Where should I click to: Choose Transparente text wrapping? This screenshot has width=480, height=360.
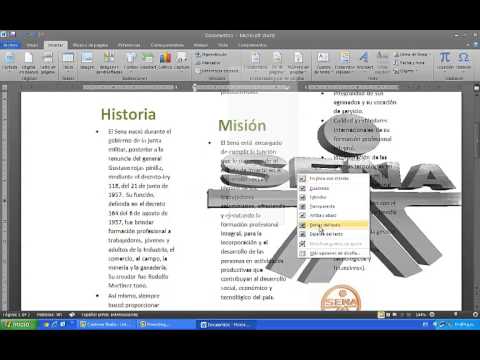point(333,206)
